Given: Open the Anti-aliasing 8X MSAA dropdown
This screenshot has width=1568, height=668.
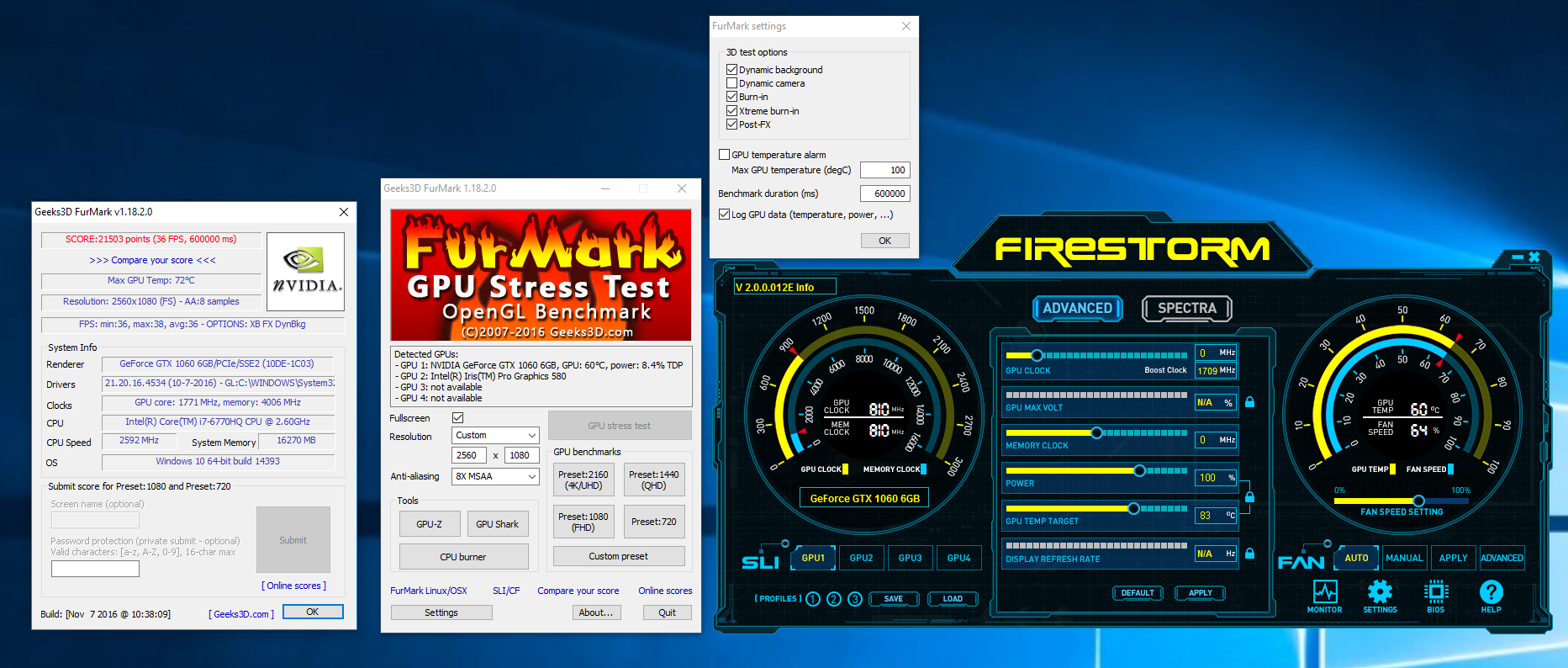Looking at the screenshot, I should (x=496, y=476).
